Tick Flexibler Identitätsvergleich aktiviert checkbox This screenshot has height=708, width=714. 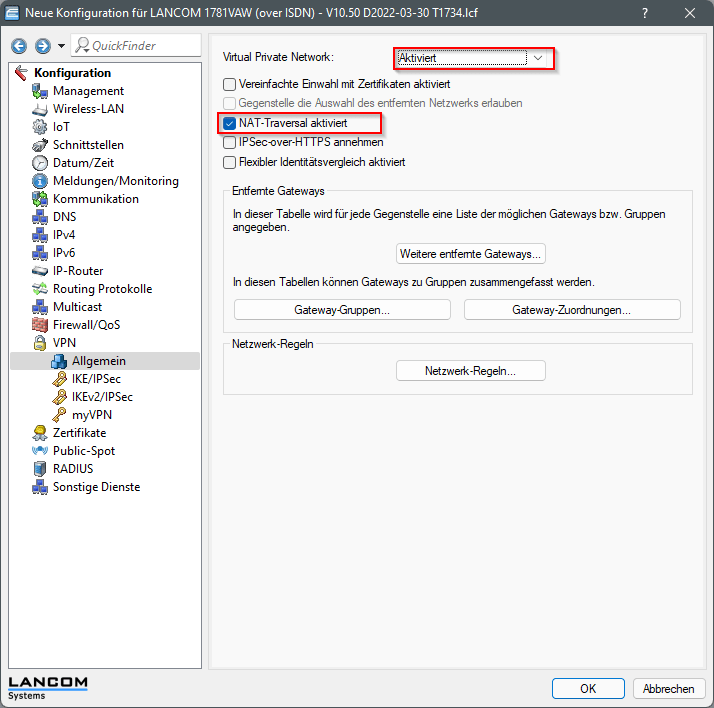[x=230, y=162]
